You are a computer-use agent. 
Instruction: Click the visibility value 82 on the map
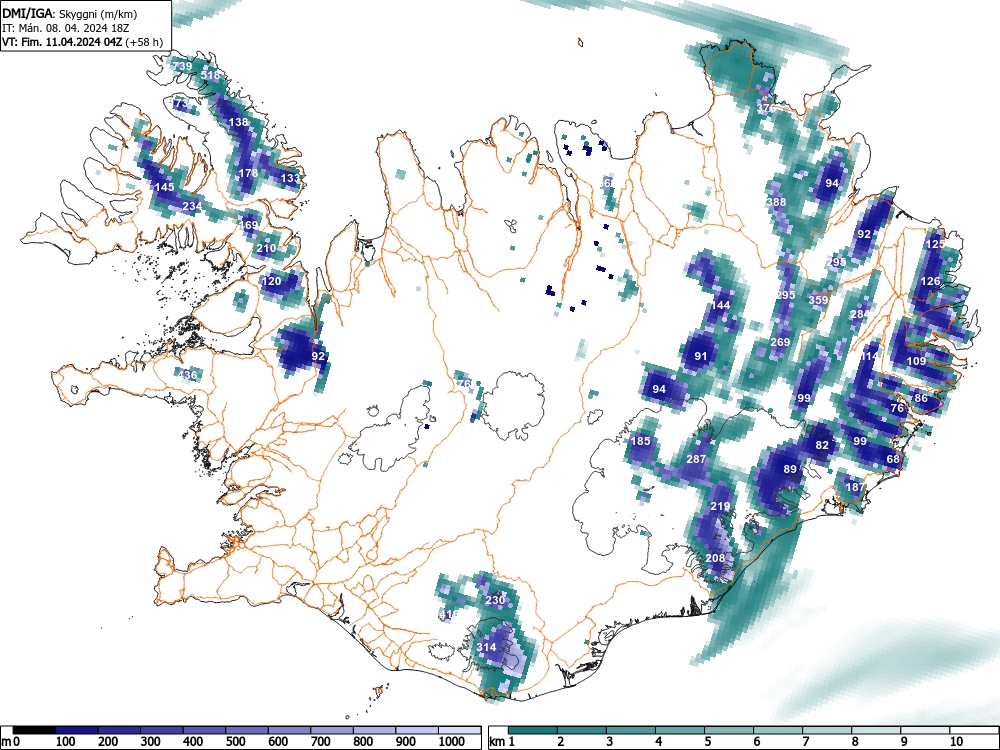point(822,445)
